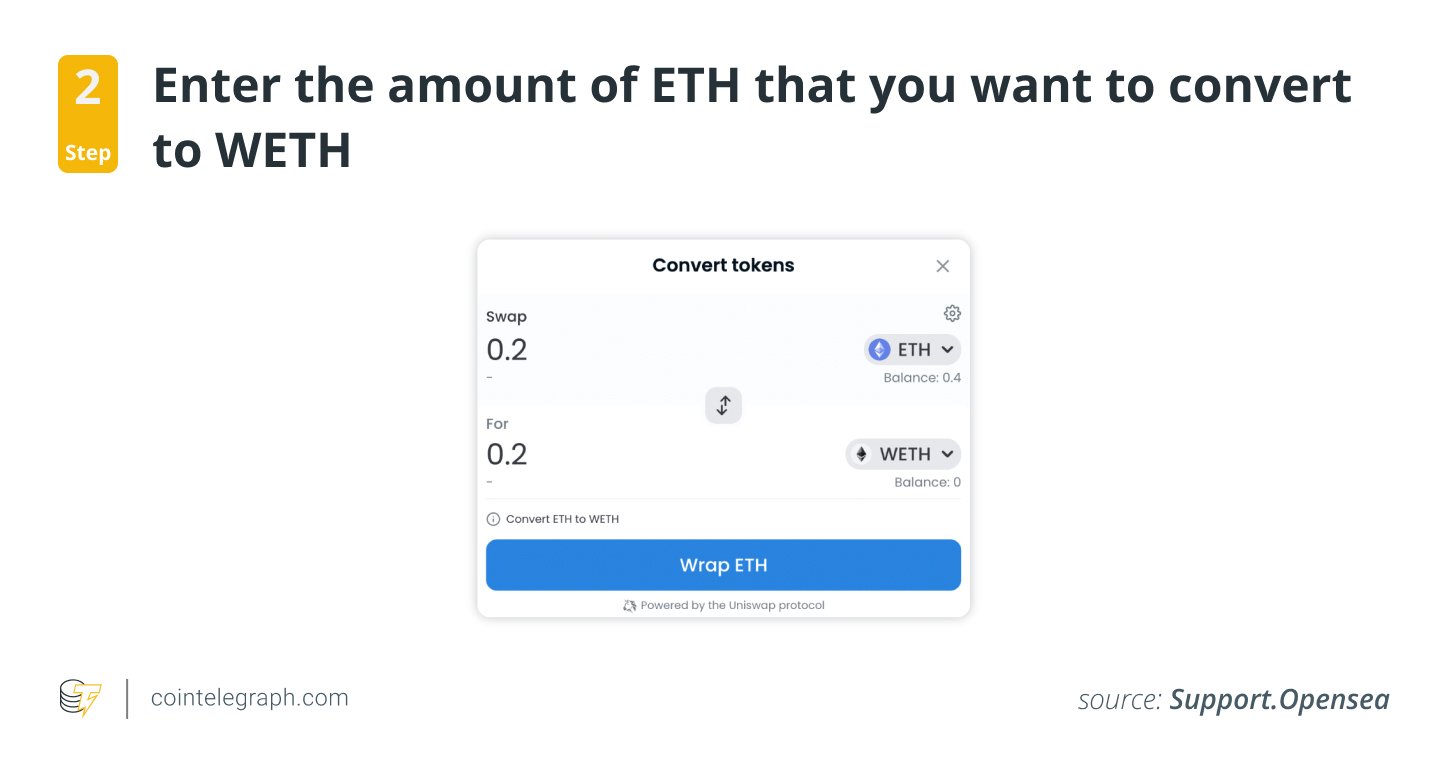
Task: Click the Support.Opensea source link
Action: (1280, 699)
